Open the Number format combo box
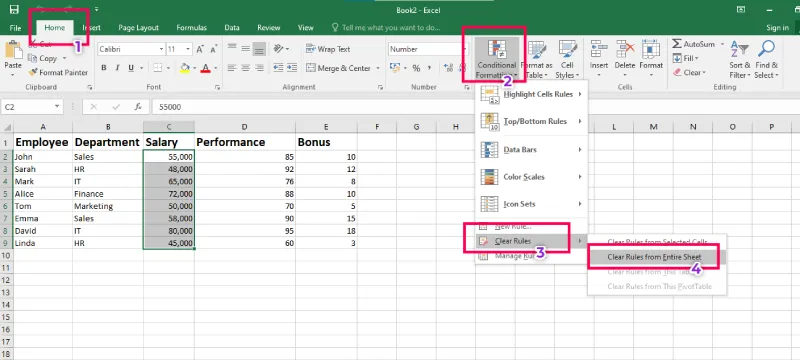This screenshot has height=360, width=800. point(428,49)
